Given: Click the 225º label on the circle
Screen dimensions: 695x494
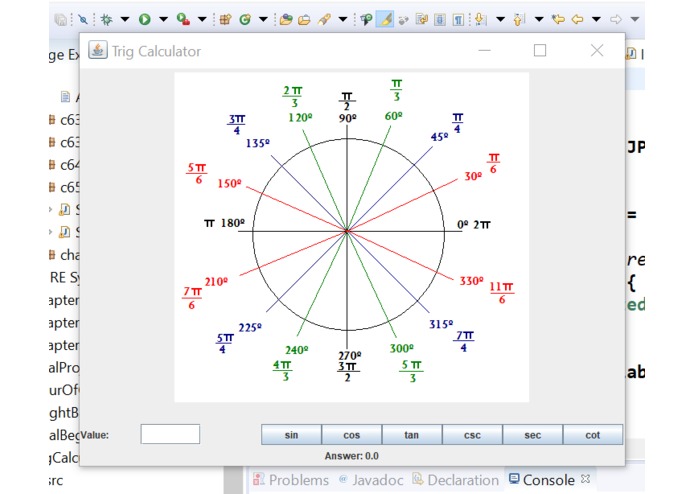Looking at the screenshot, I should coord(250,327).
